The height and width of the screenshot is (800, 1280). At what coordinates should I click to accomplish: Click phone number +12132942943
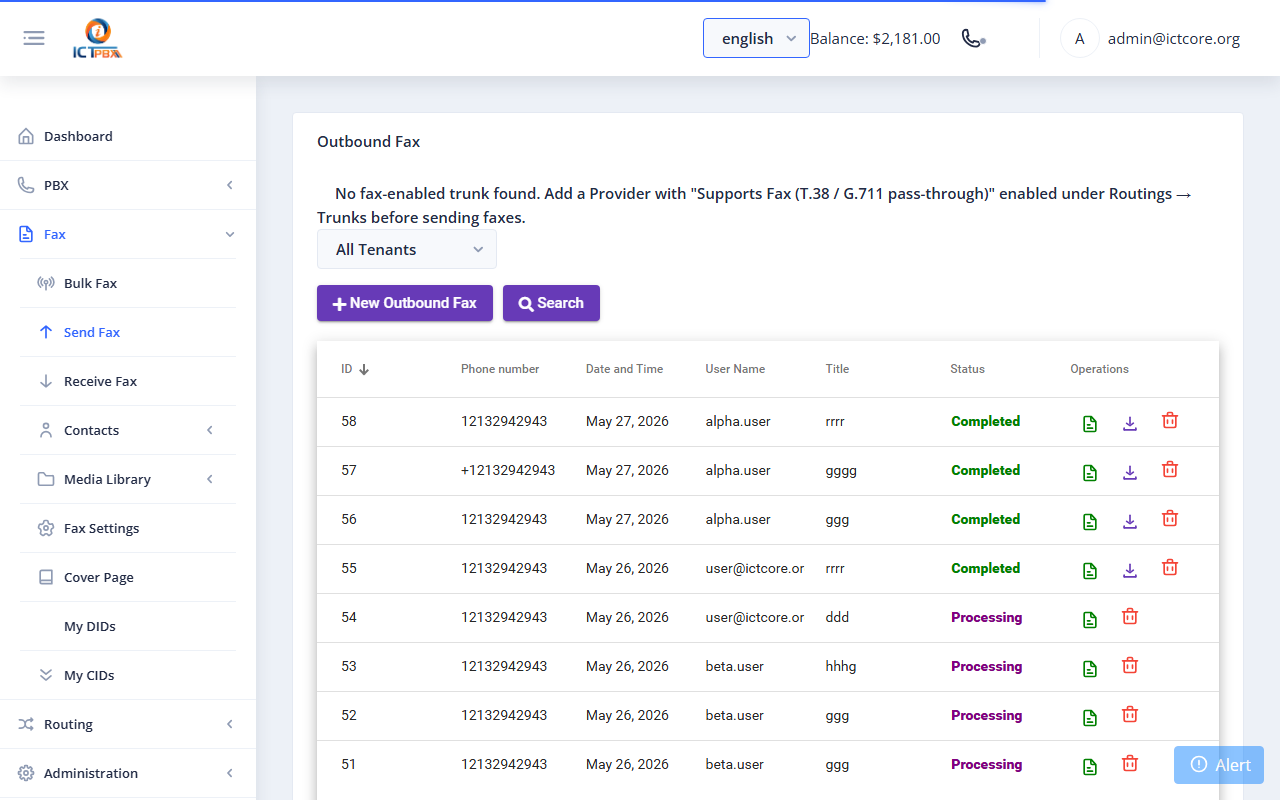coord(508,470)
